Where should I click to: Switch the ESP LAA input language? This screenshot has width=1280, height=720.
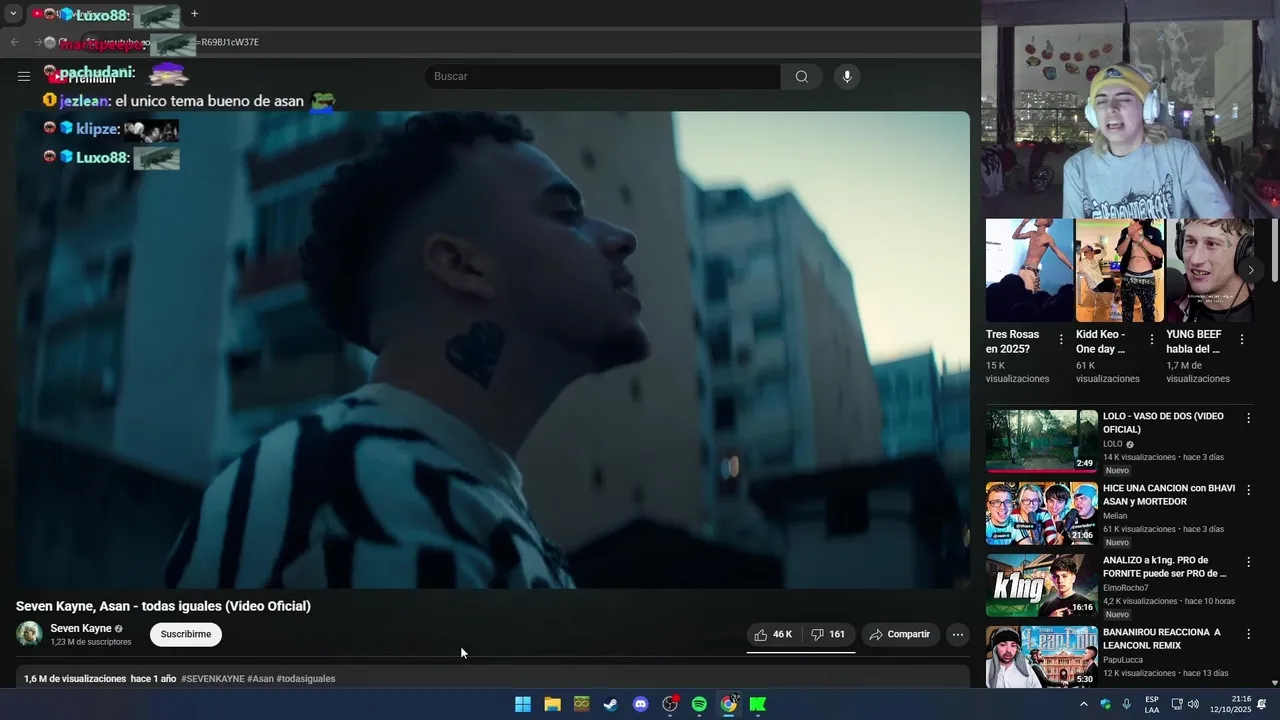click(x=1152, y=704)
